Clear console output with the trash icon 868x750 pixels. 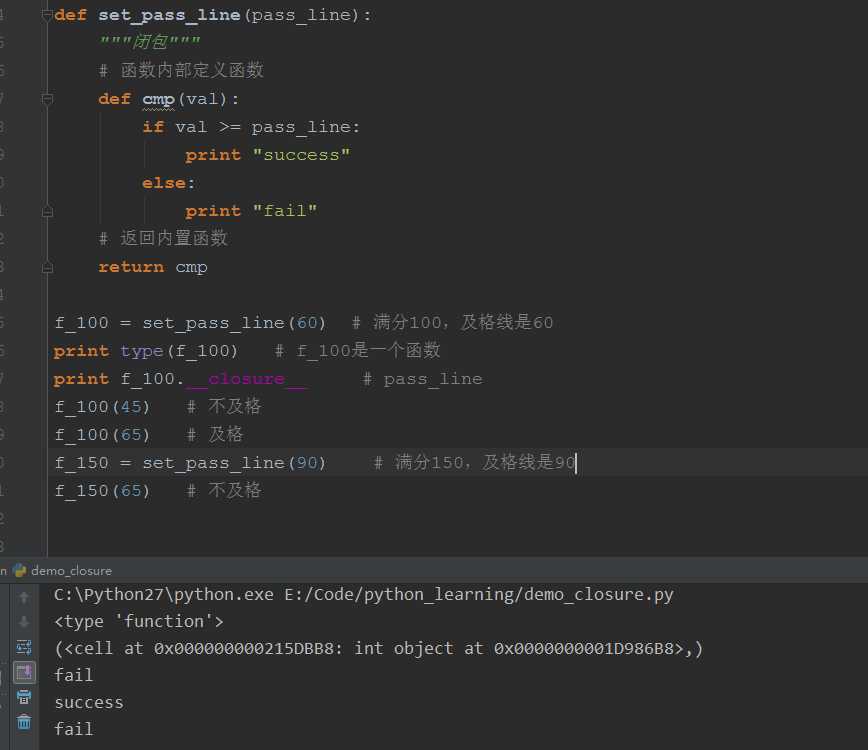24,722
